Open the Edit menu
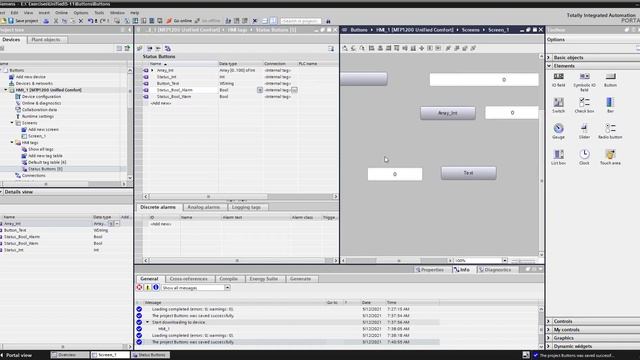The height and width of the screenshot is (360, 640). 14,13
